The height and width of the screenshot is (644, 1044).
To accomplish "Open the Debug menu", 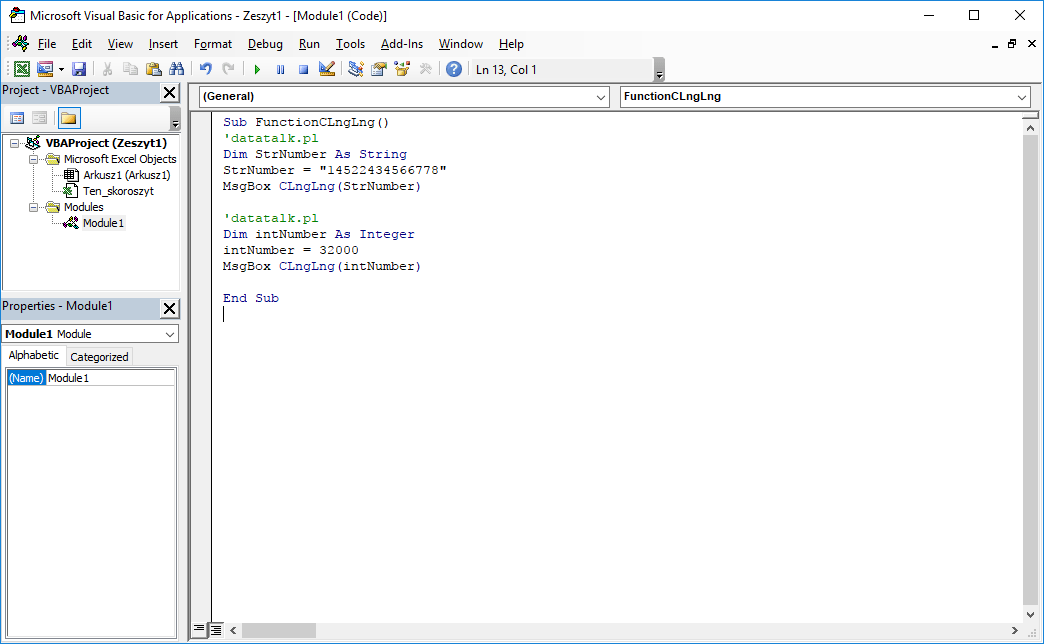I will point(264,44).
